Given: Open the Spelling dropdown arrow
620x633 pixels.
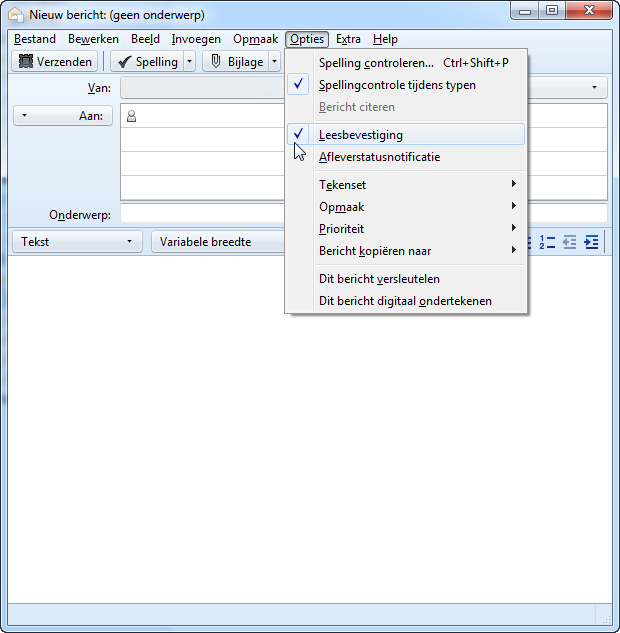Looking at the screenshot, I should tap(190, 62).
